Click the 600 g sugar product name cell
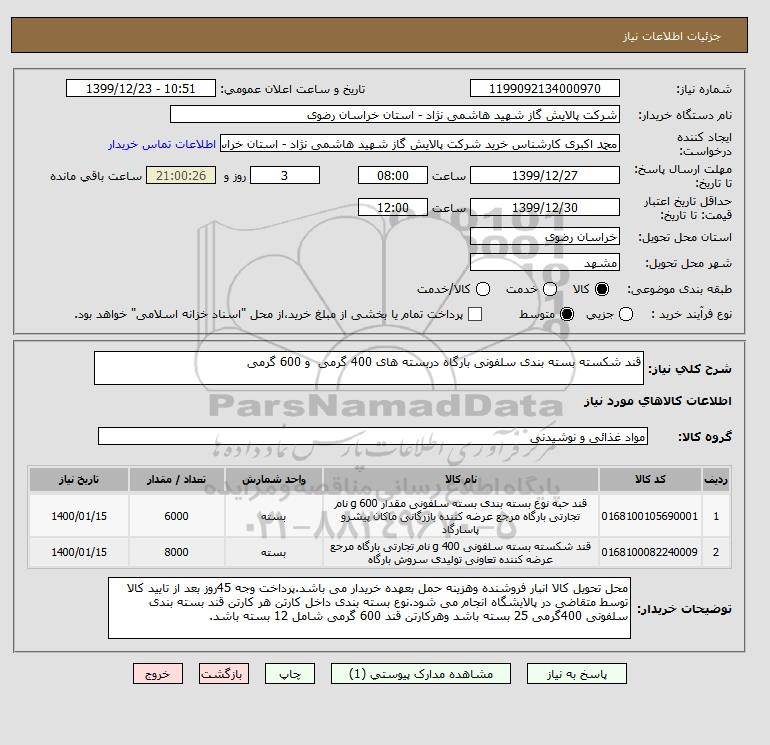Viewport: 770px width, 745px height. coord(461,516)
